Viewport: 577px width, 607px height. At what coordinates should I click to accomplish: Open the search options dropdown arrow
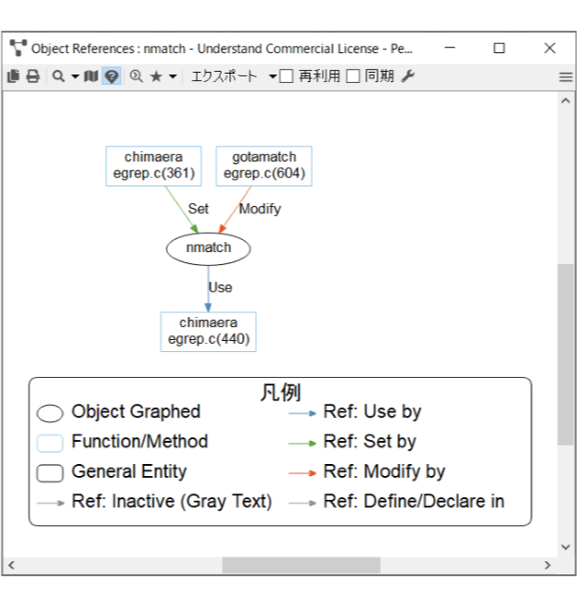(x=75, y=77)
